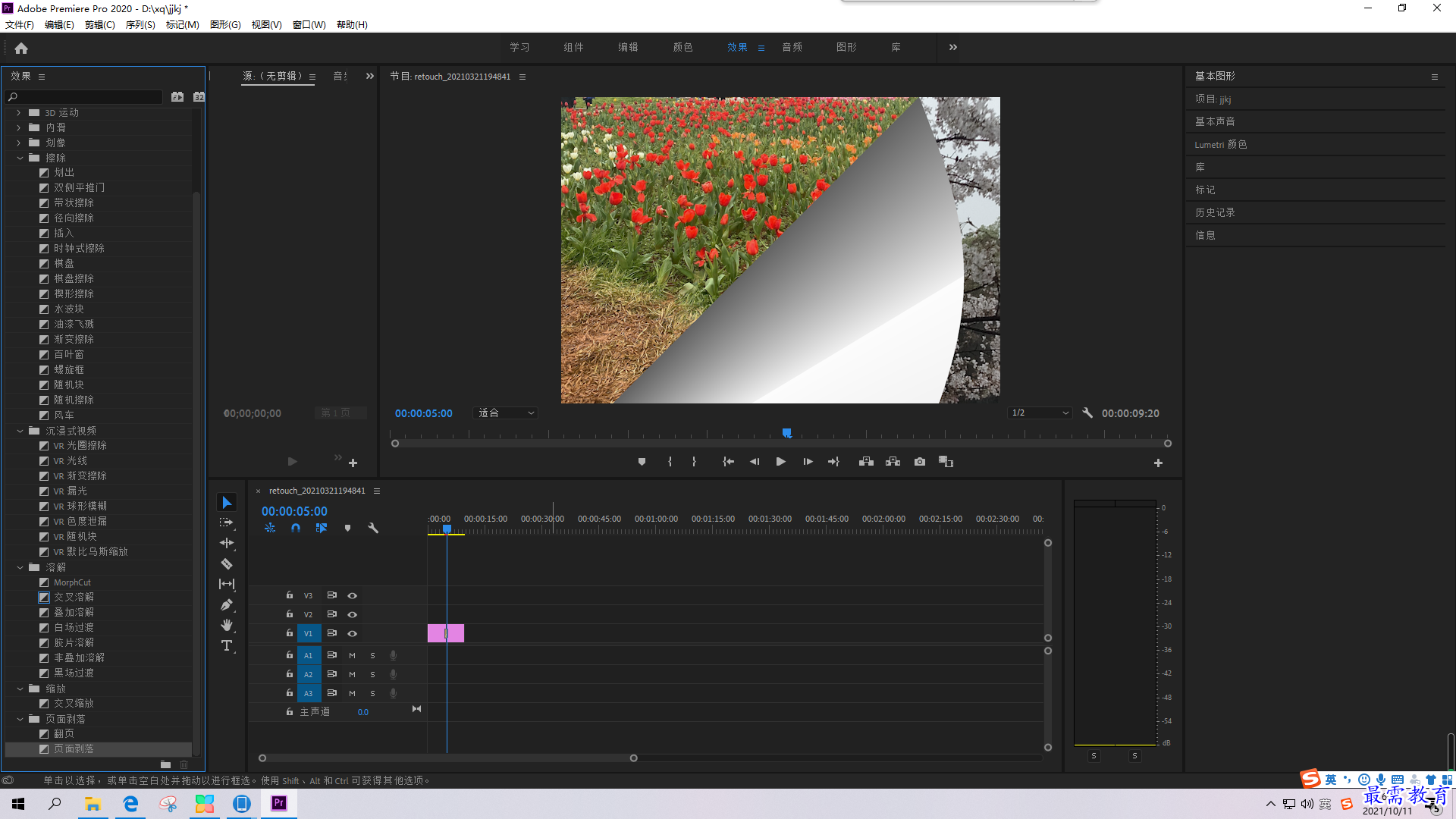Click the Extract button

(893, 461)
